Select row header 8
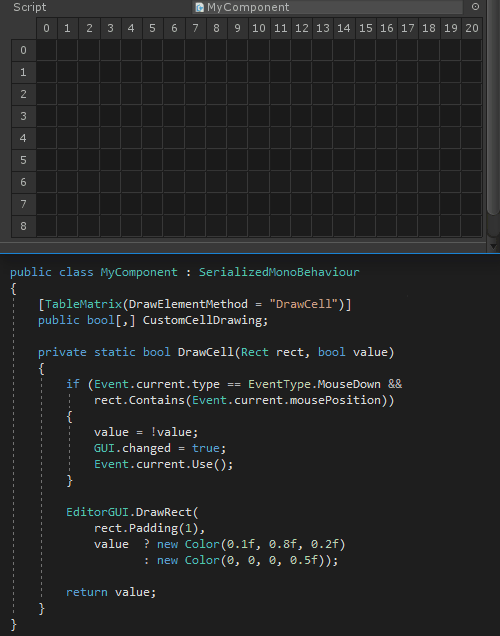The height and width of the screenshot is (636, 500). point(24,226)
